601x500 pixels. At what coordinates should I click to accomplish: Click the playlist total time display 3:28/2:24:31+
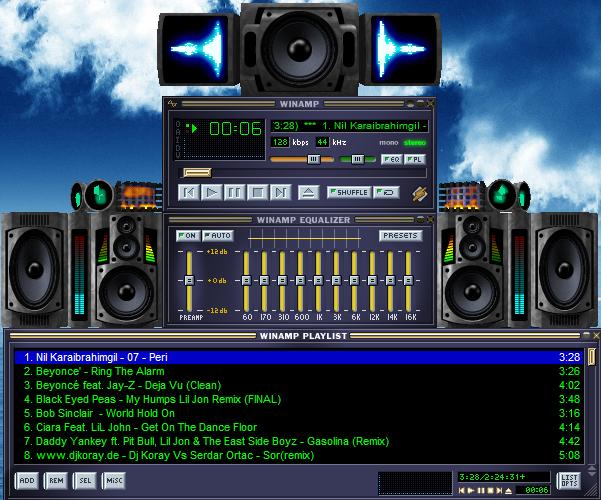pos(503,477)
